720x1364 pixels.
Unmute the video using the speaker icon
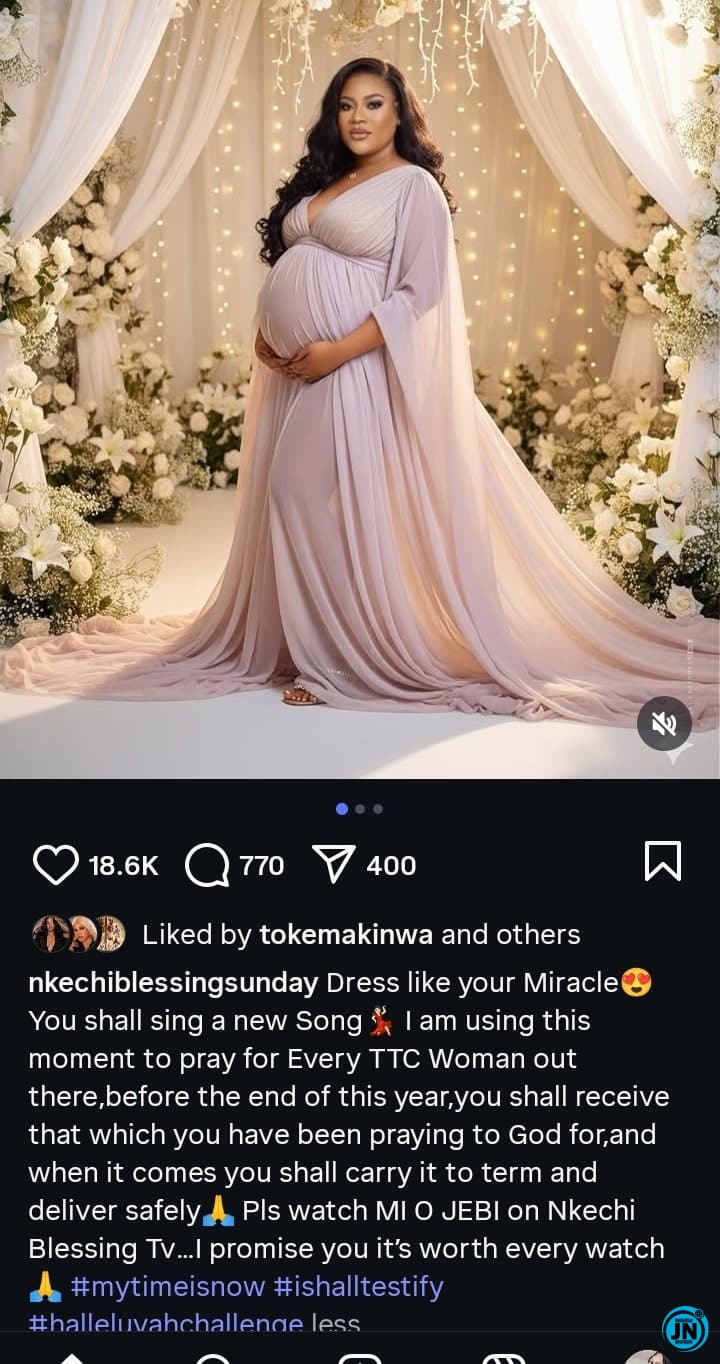(x=664, y=723)
